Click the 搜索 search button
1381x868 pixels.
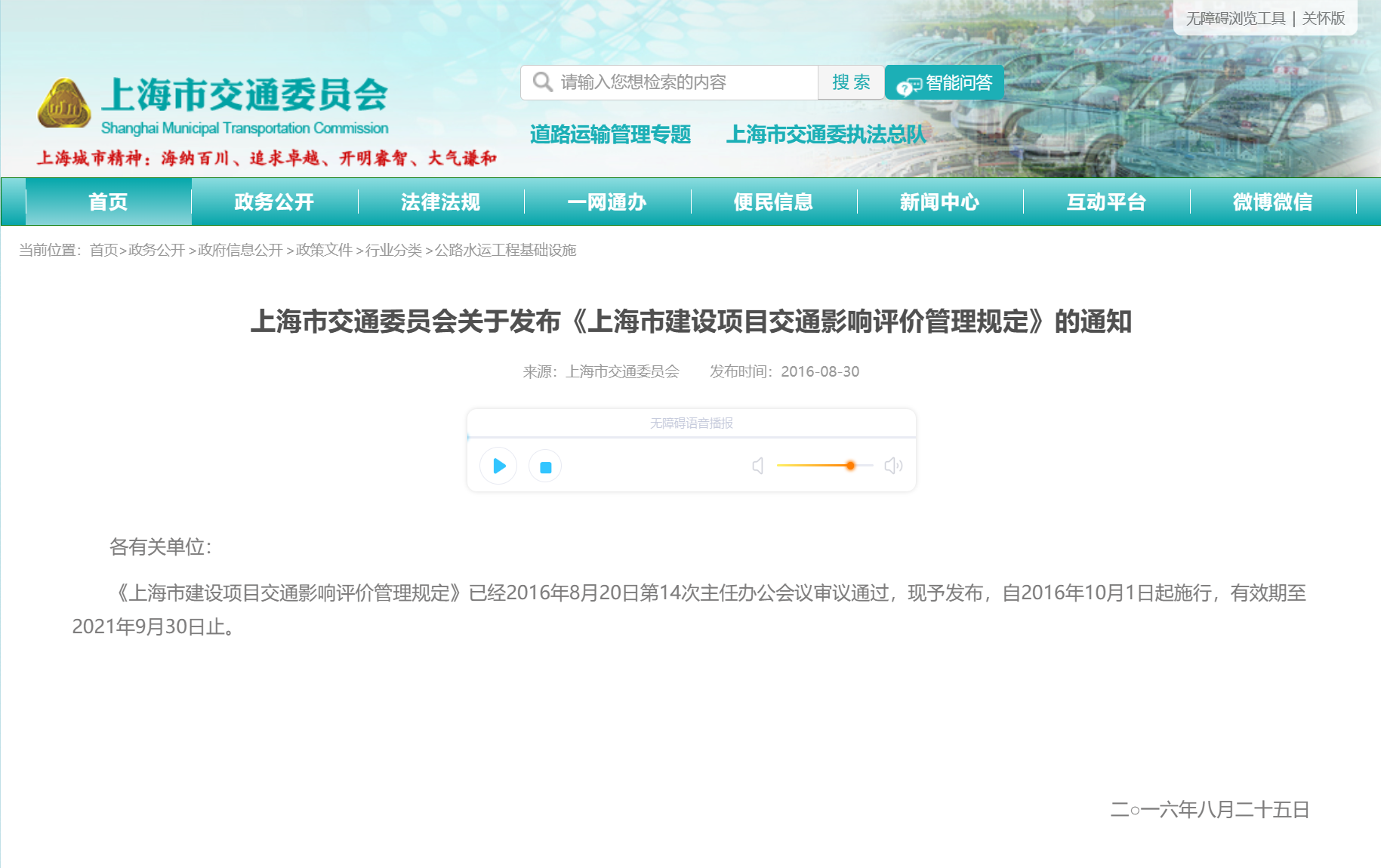click(x=851, y=82)
